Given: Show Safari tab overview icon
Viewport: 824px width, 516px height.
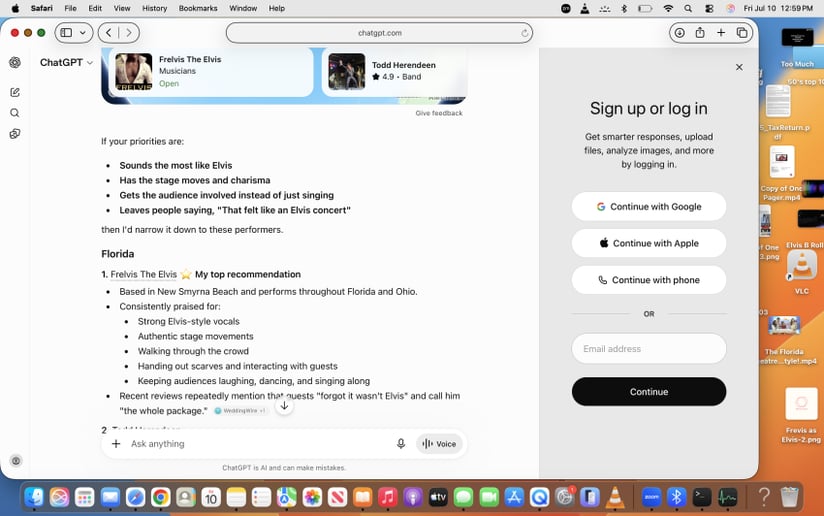Looking at the screenshot, I should tap(742, 33).
